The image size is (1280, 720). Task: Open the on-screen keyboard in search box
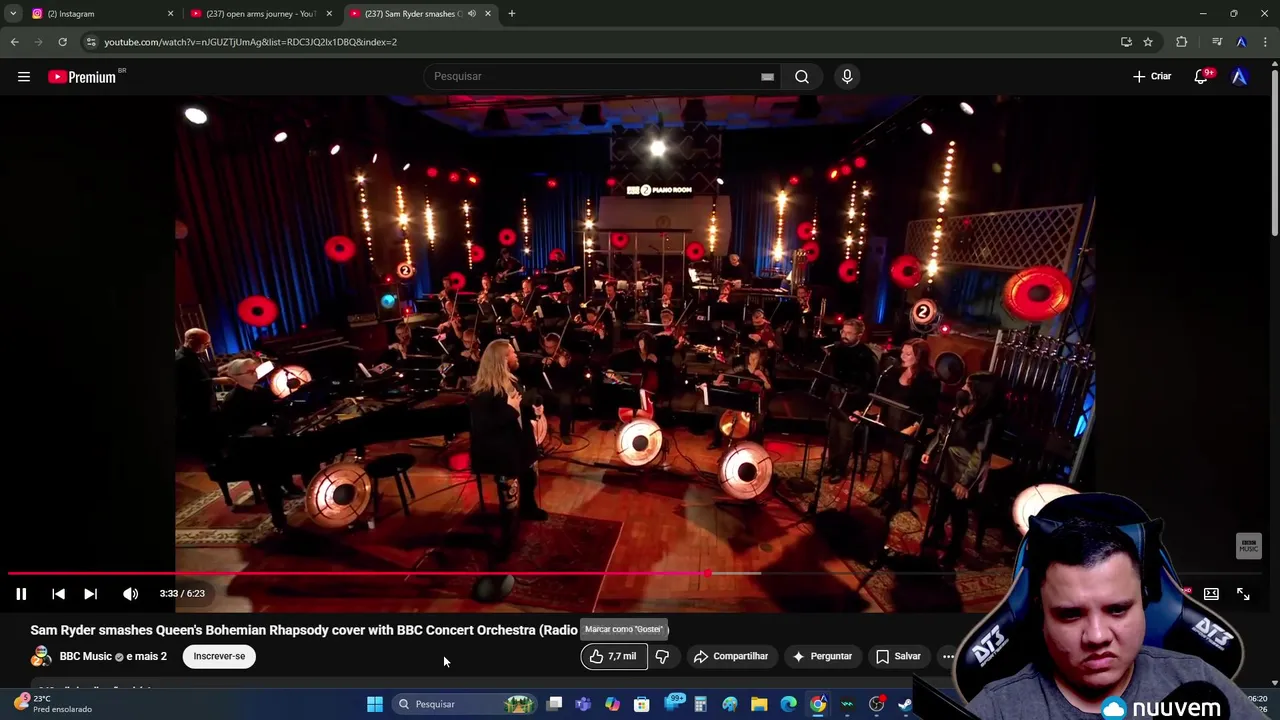(x=767, y=76)
